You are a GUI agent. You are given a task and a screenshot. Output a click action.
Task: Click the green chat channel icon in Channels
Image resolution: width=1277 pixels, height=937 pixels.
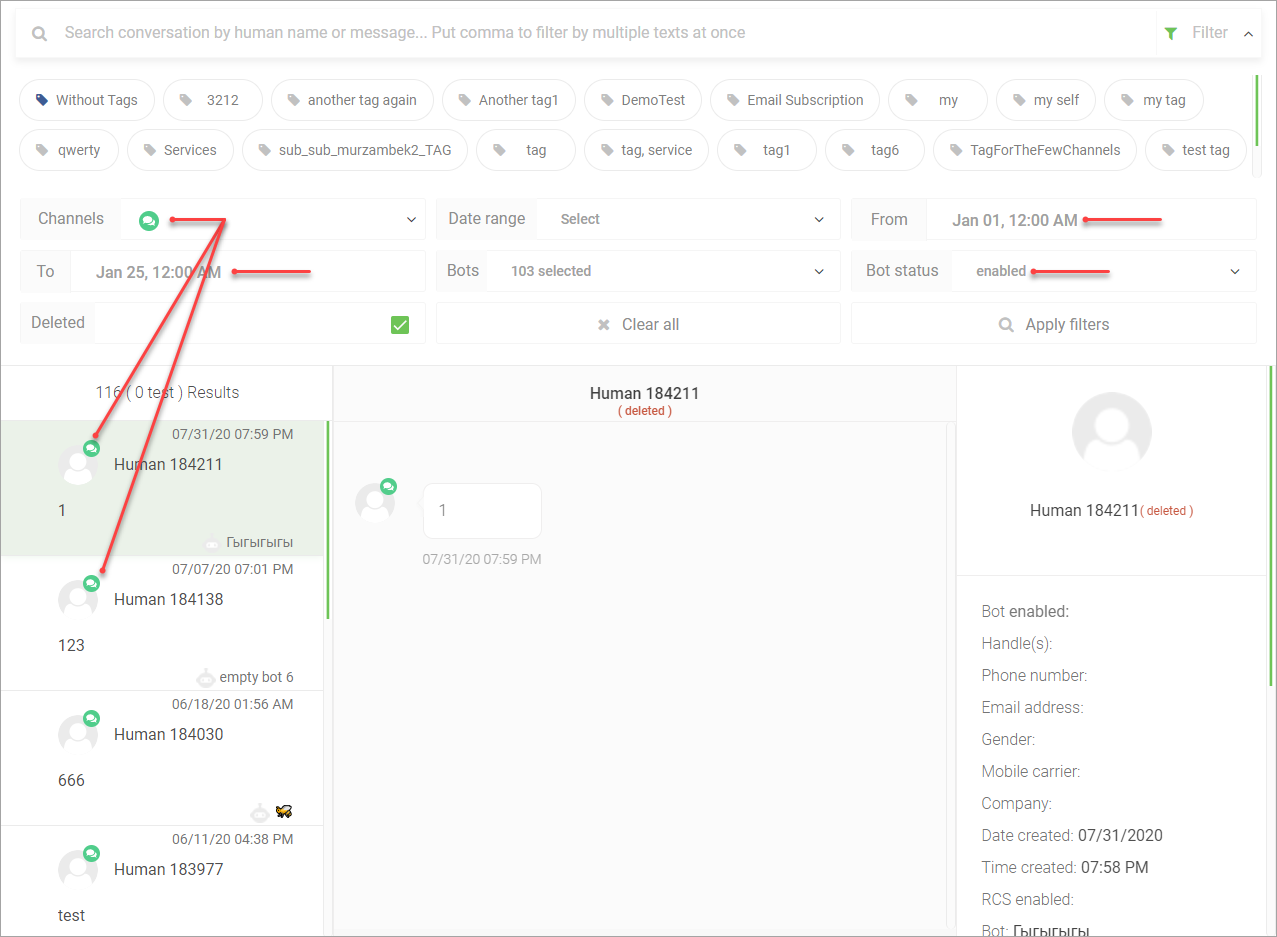[x=149, y=220]
